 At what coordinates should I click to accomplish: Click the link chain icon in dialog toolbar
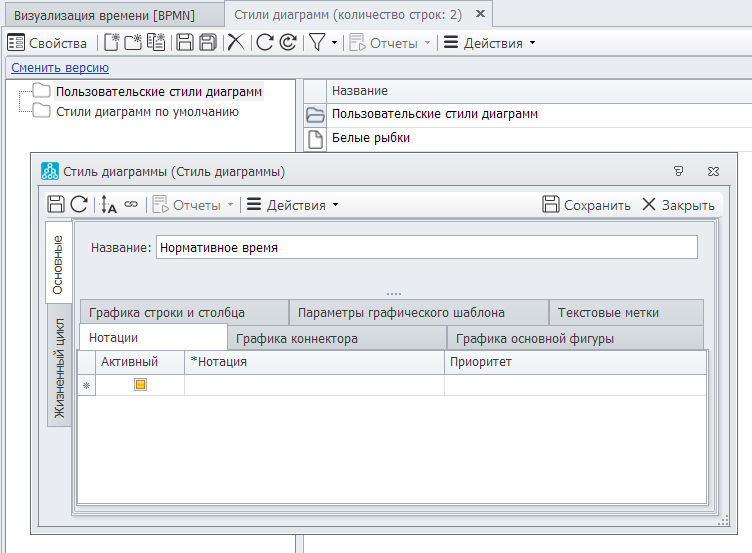tap(131, 204)
